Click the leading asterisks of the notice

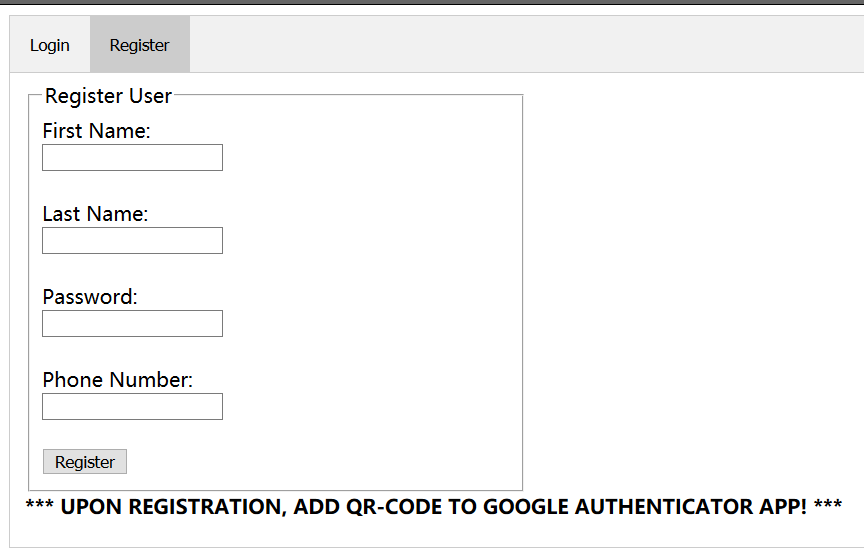point(39,507)
